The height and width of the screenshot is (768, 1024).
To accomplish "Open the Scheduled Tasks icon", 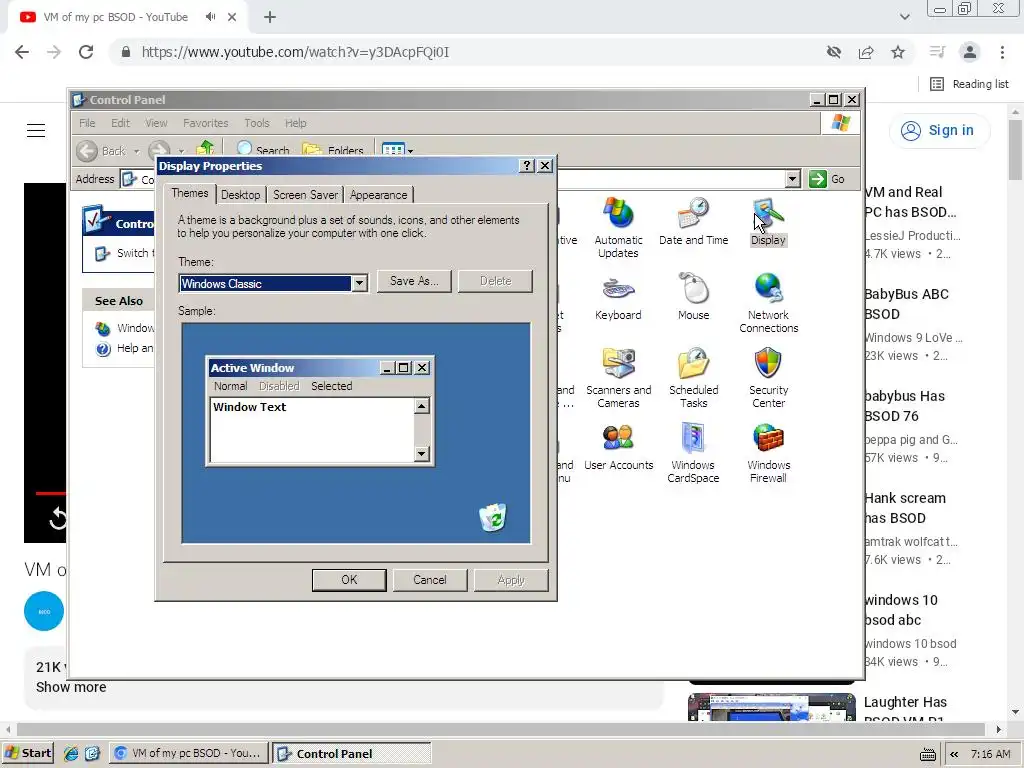I will 694,378.
